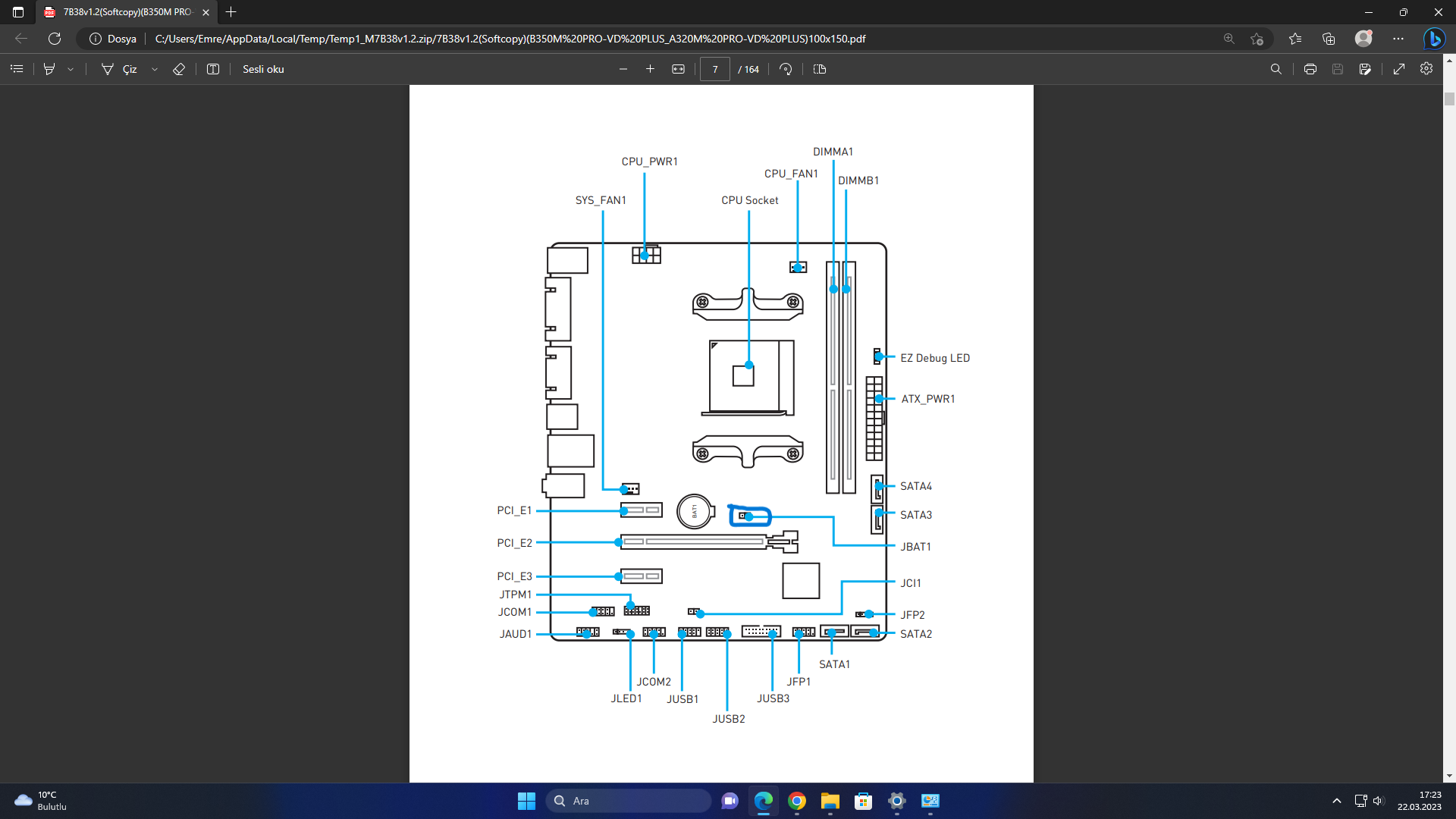Show hidden system tray icons
The height and width of the screenshot is (819, 1456).
pyautogui.click(x=1337, y=801)
